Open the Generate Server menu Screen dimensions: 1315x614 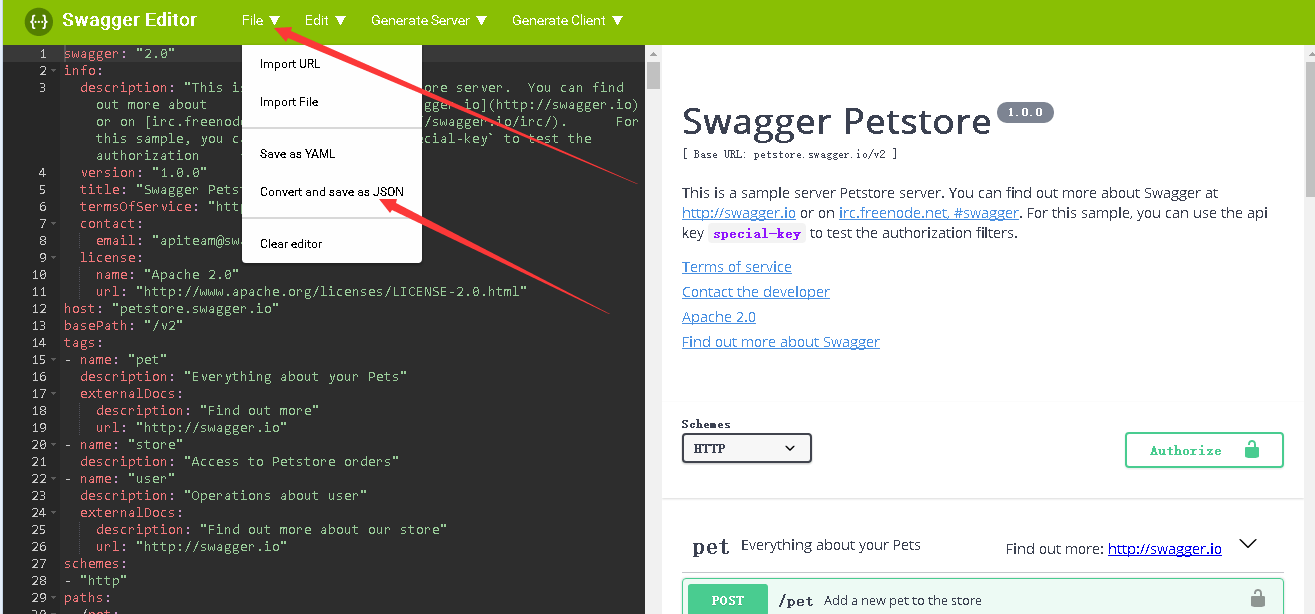click(x=429, y=20)
